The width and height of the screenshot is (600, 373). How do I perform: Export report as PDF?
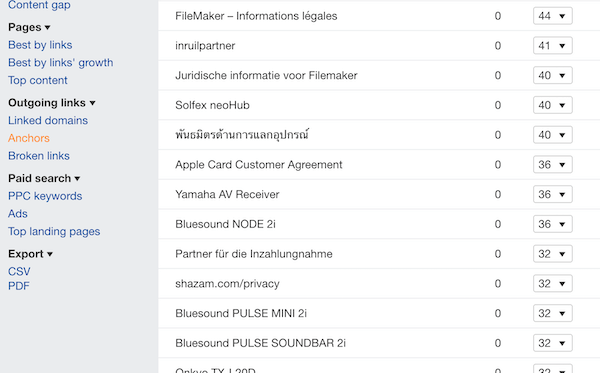(19, 286)
